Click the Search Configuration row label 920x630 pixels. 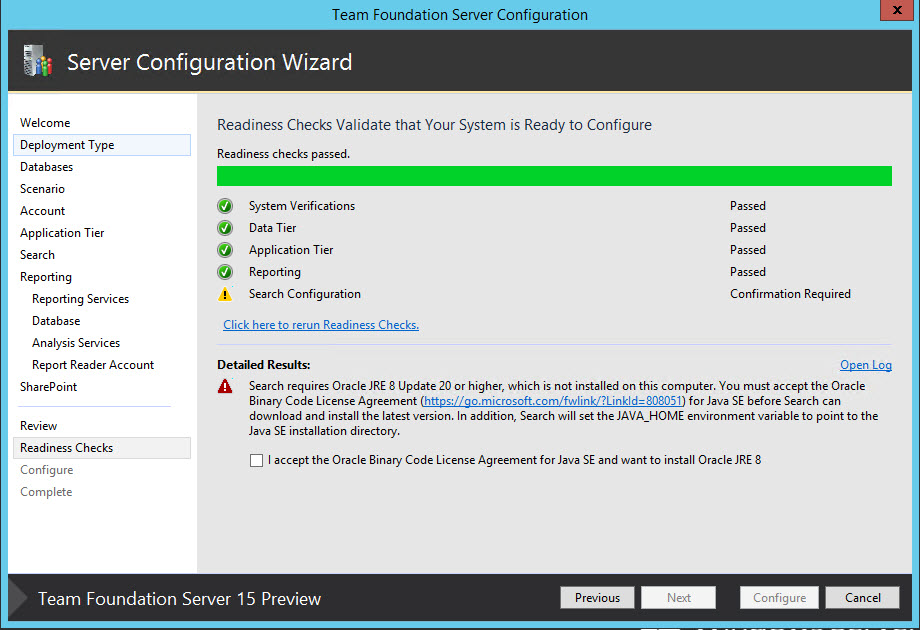[x=305, y=294]
